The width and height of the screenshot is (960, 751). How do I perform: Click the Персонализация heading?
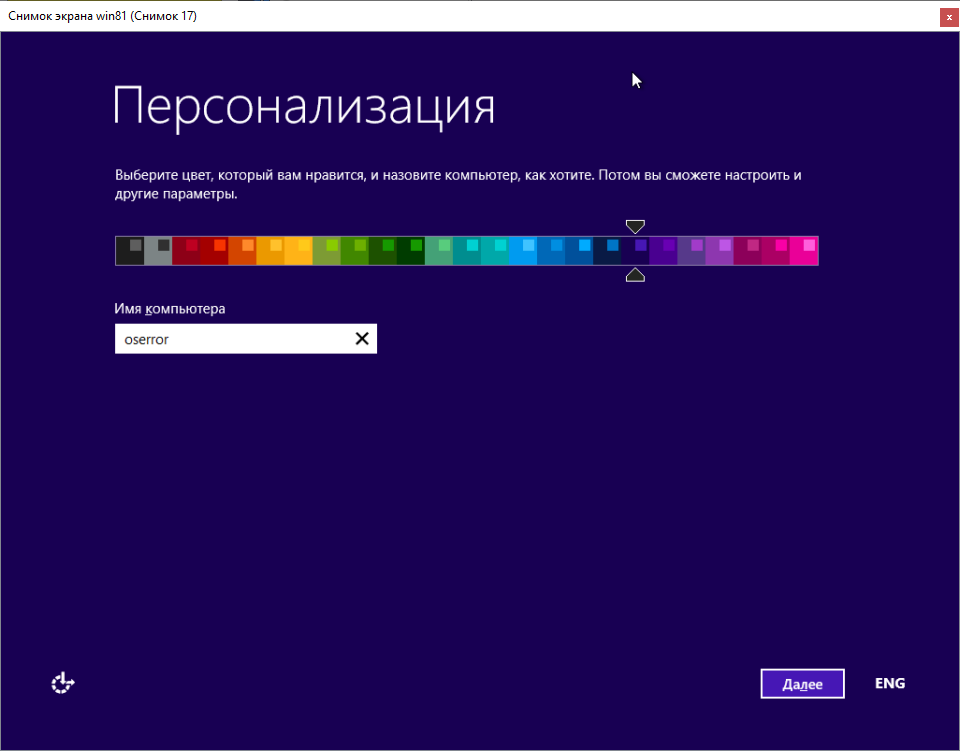pyautogui.click(x=304, y=107)
